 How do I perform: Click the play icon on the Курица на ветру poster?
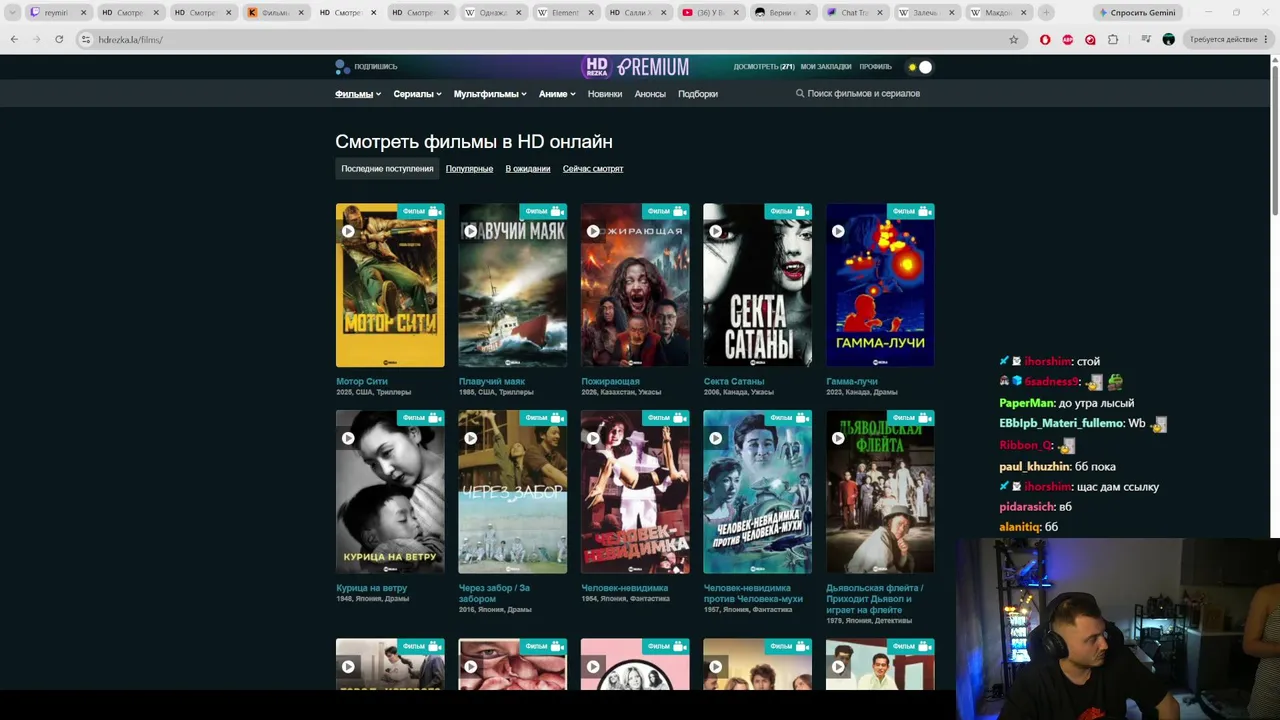pyautogui.click(x=348, y=438)
